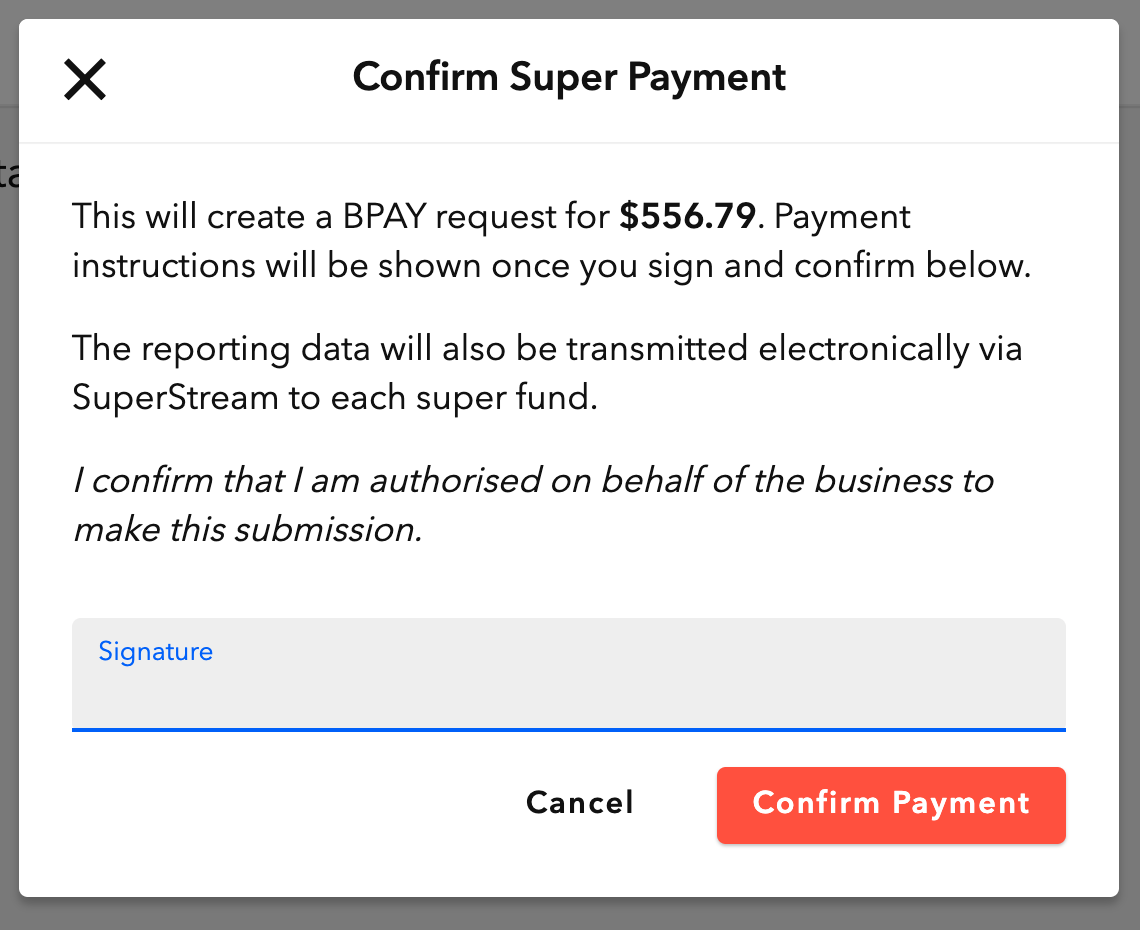Click the blue Signature field label
Screen dimensions: 1140x930
[x=156, y=652]
